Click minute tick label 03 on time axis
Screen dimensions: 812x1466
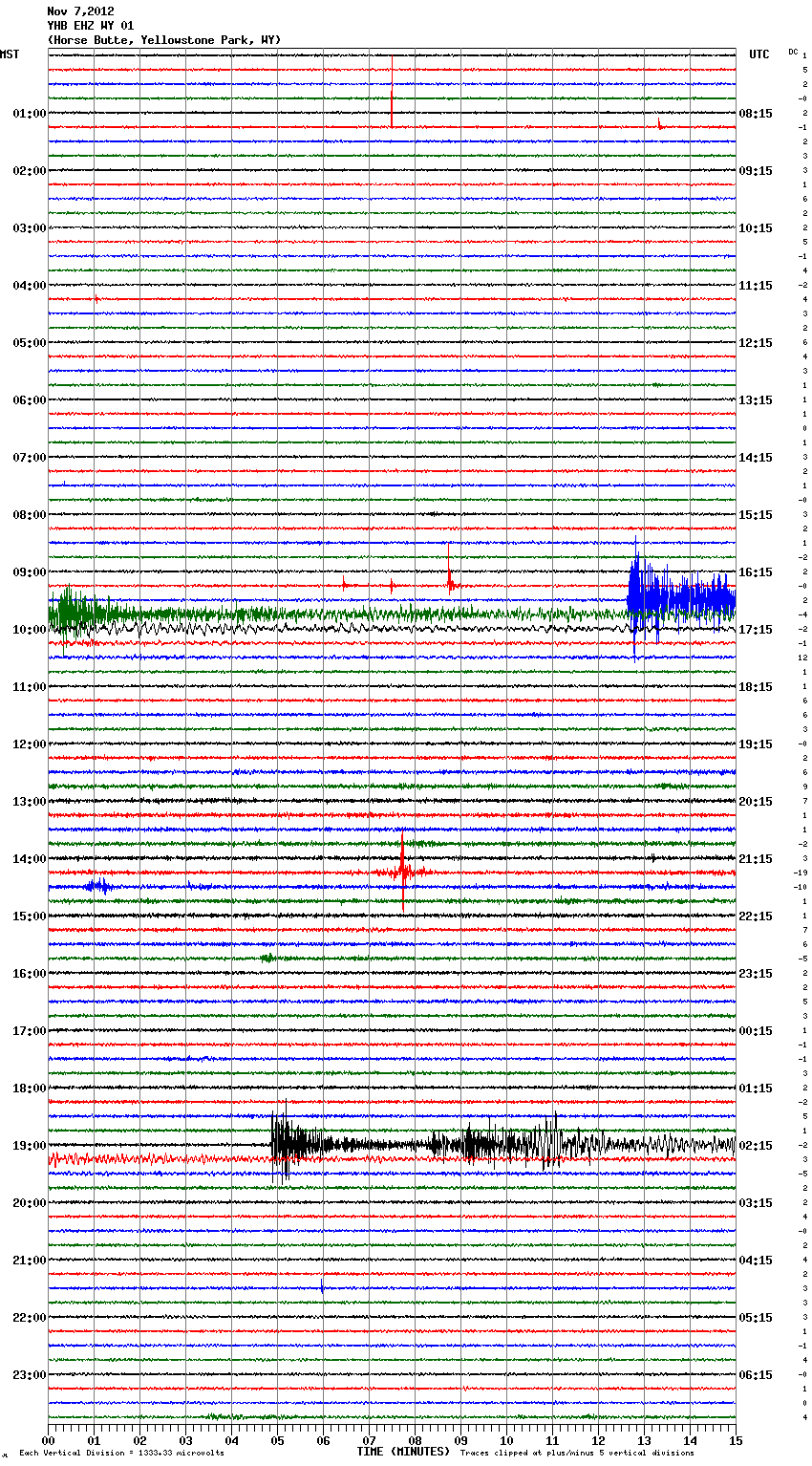185,1441
